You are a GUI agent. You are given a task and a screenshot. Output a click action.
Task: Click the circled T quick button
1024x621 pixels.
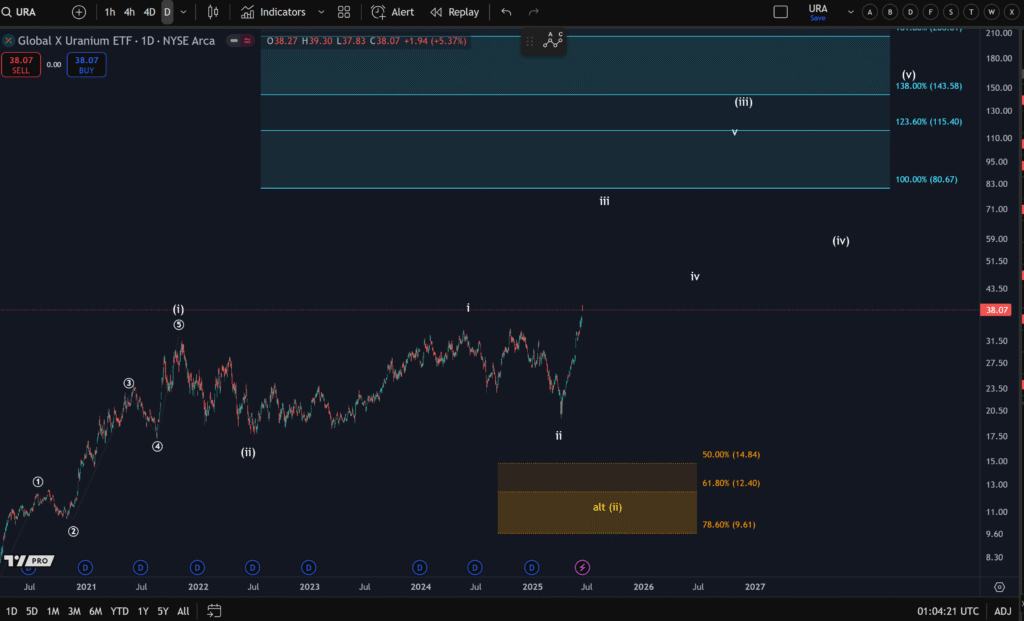[971, 12]
